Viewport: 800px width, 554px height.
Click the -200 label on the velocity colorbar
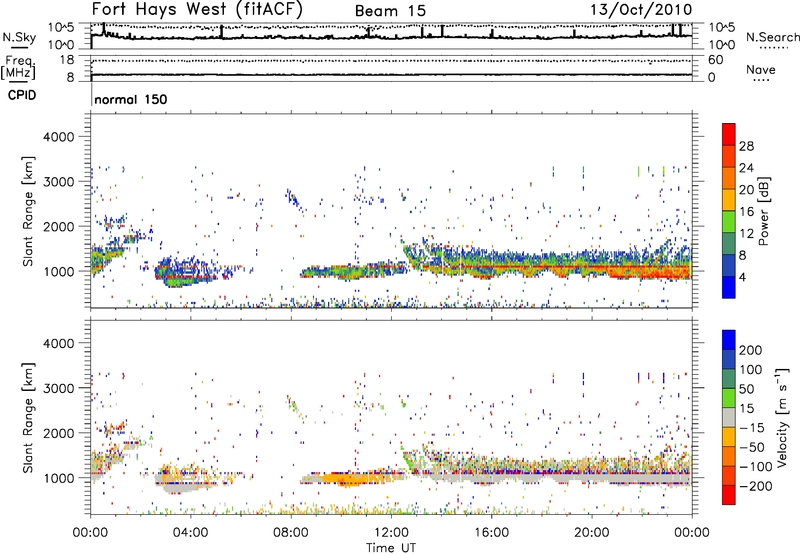755,486
